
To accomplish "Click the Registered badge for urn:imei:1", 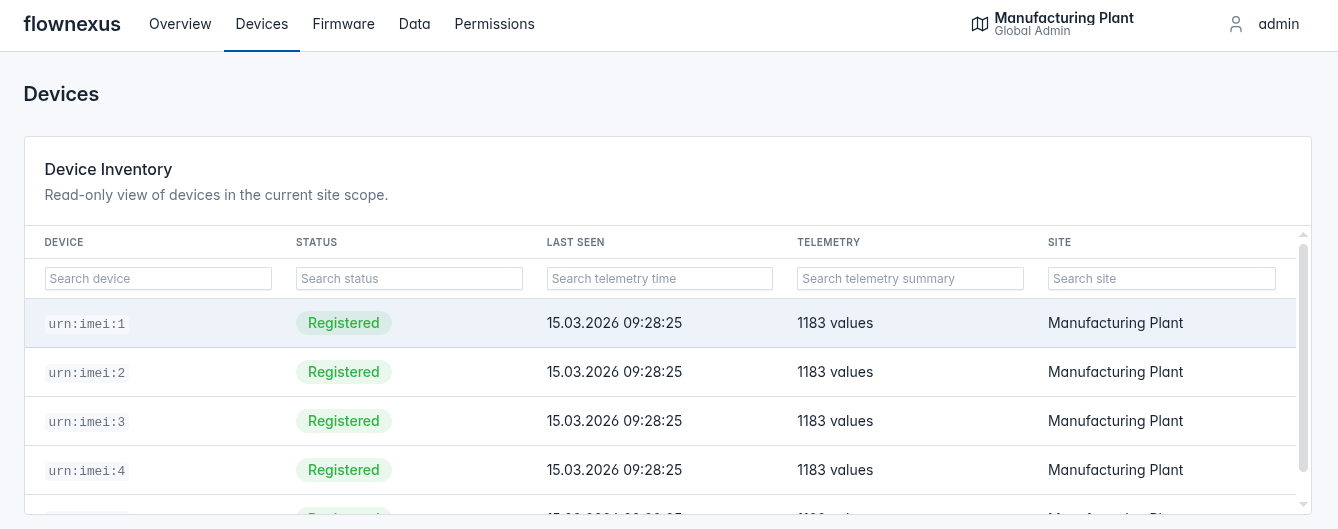I will click(343, 323).
